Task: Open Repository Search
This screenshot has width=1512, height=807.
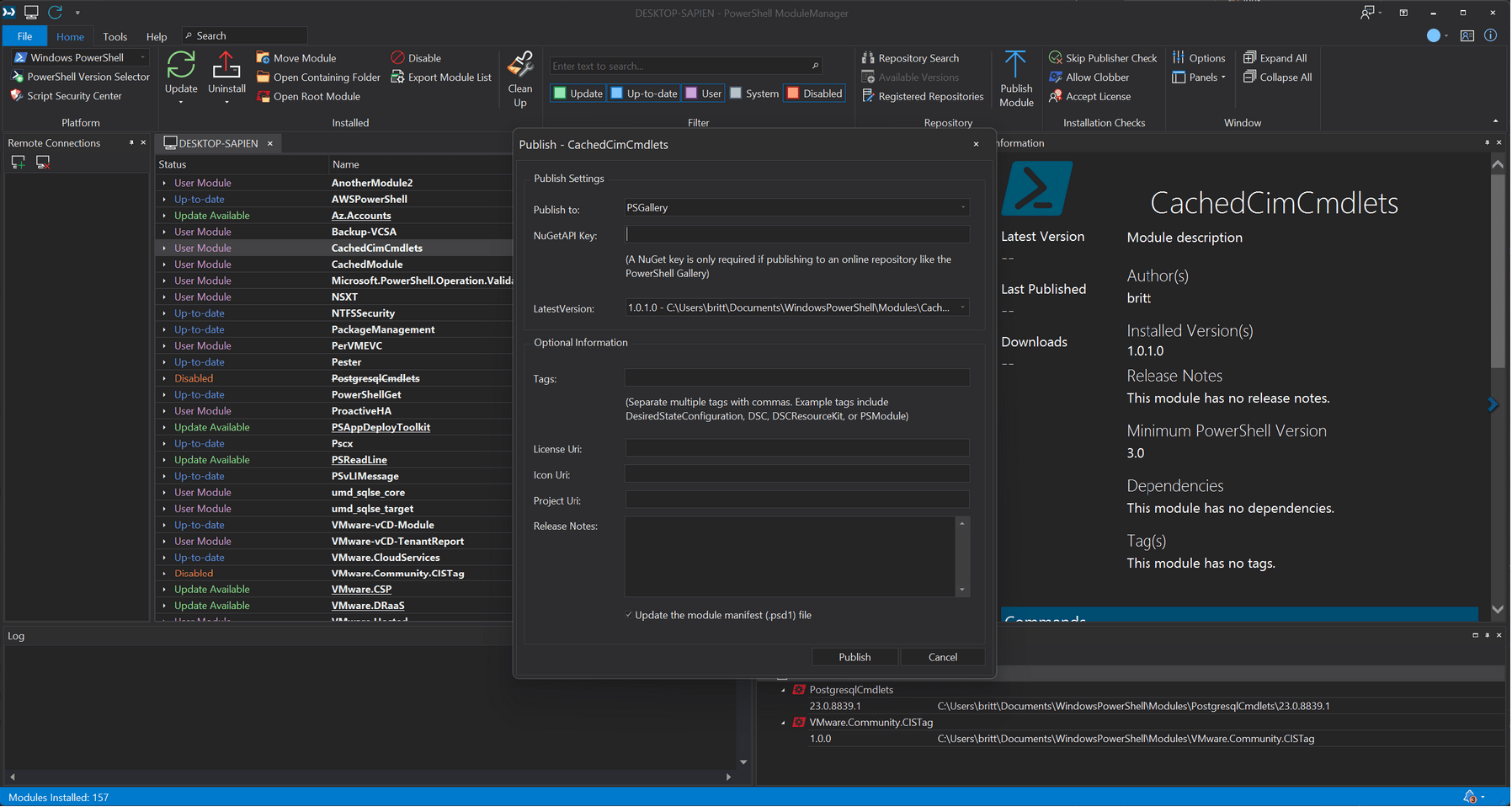Action: pyautogui.click(x=910, y=58)
